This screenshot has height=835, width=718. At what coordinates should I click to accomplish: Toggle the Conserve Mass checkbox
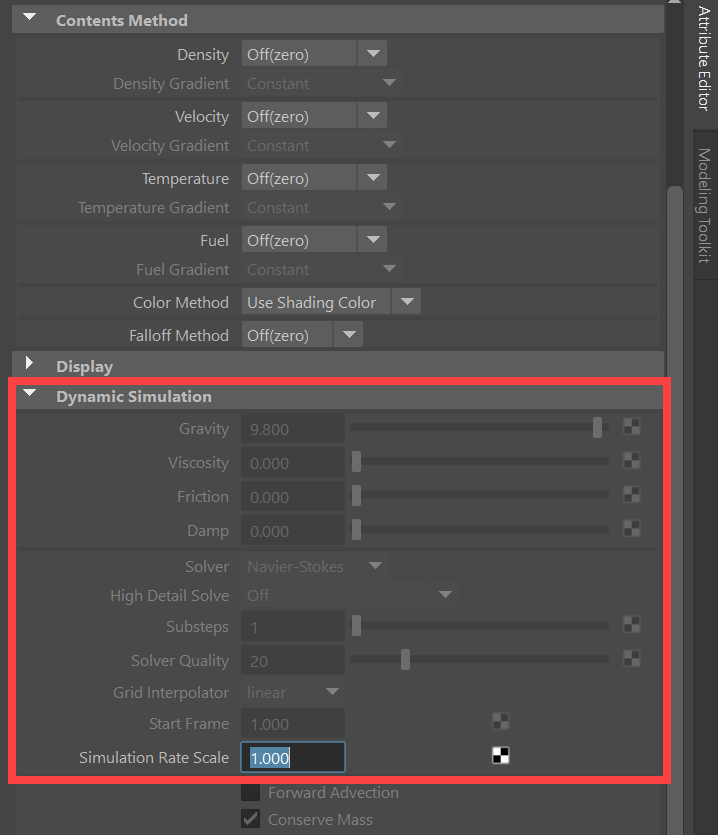tap(250, 819)
